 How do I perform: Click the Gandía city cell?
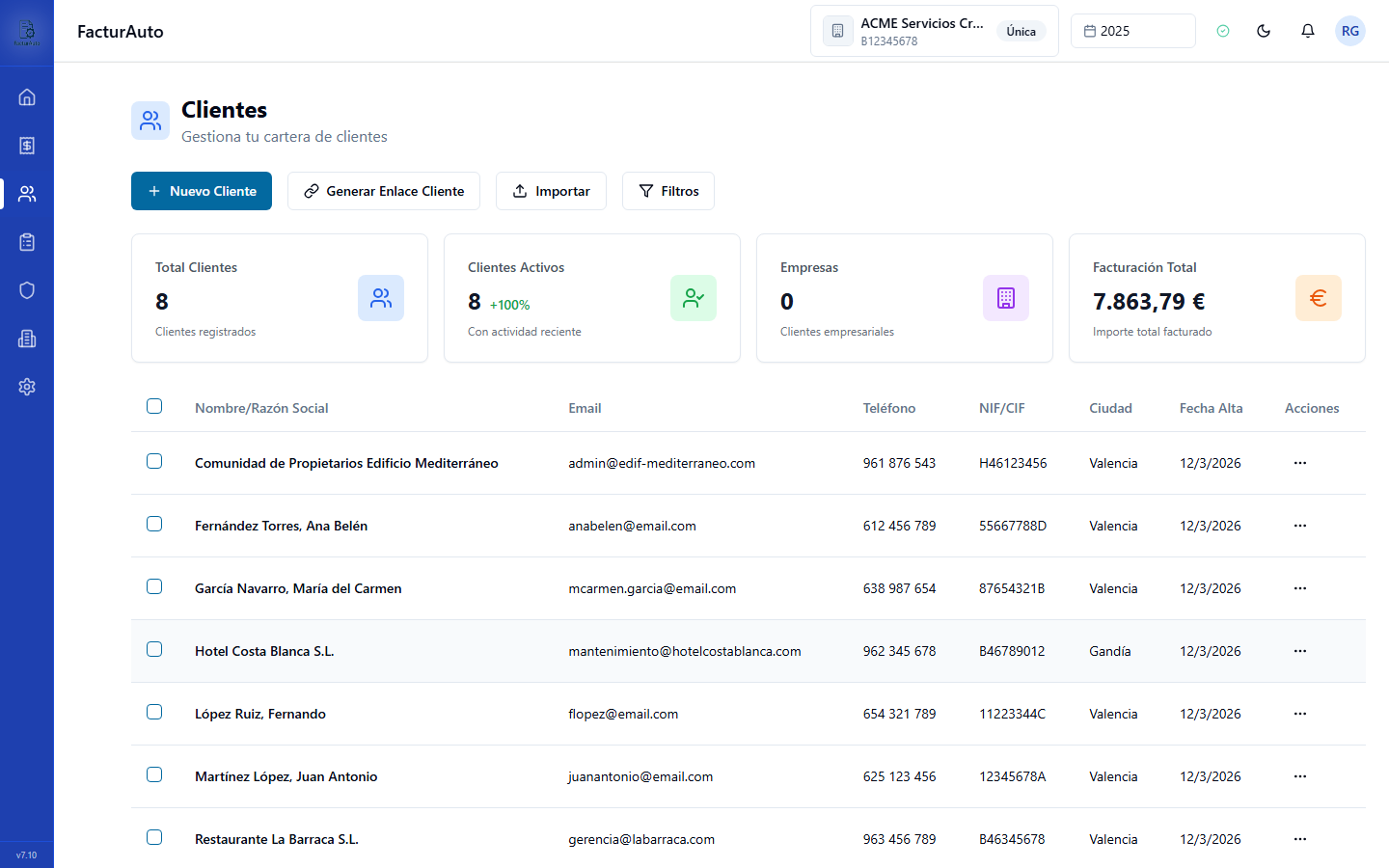click(x=1110, y=651)
